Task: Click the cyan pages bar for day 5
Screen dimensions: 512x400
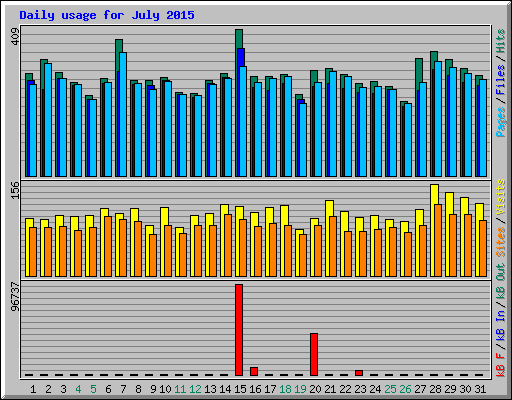Action: click(93, 138)
